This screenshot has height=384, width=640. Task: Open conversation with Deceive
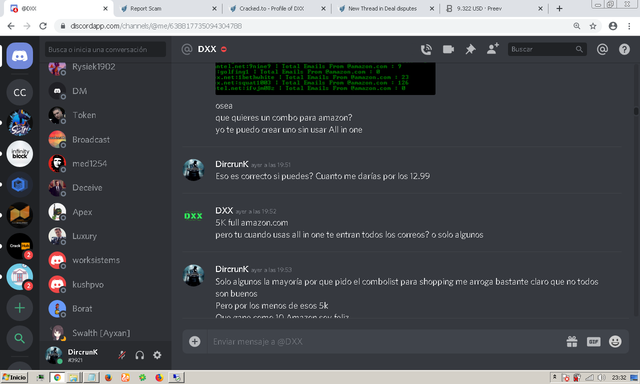tap(105, 188)
